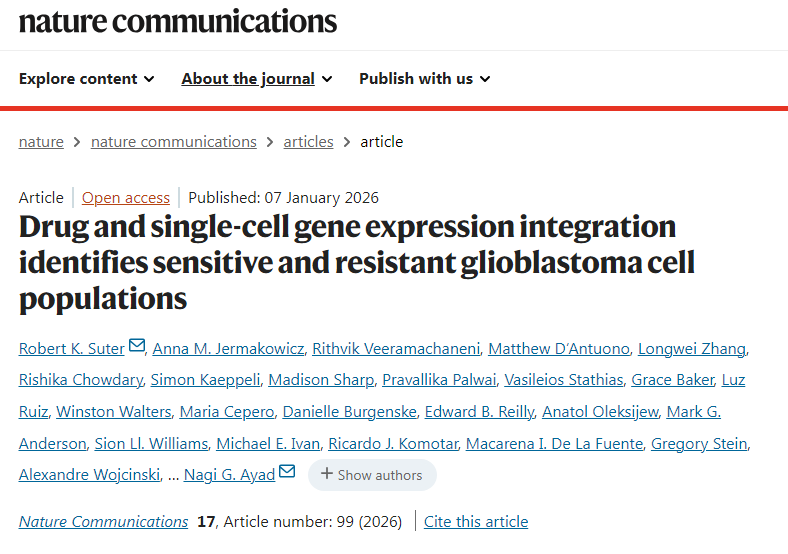Click author Nagi G. Ayad name
Image resolution: width=788 pixels, height=554 pixels.
click(232, 474)
